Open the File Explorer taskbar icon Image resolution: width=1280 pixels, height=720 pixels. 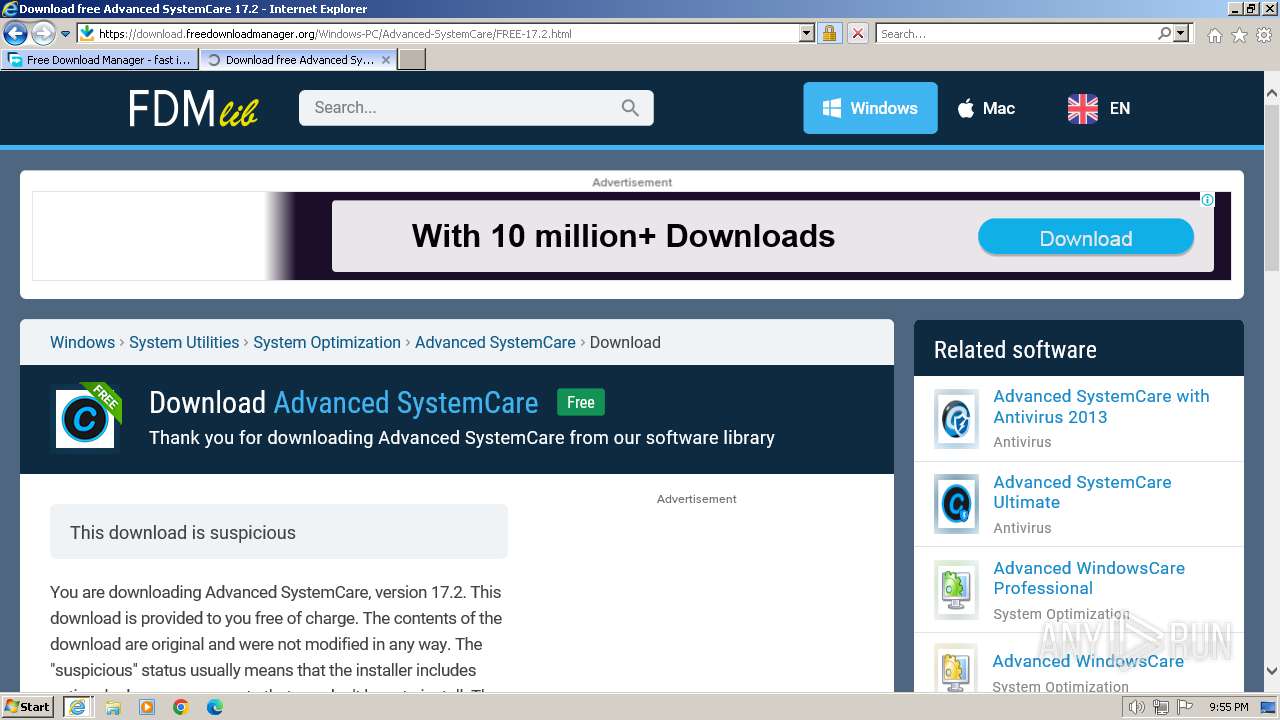(x=113, y=707)
